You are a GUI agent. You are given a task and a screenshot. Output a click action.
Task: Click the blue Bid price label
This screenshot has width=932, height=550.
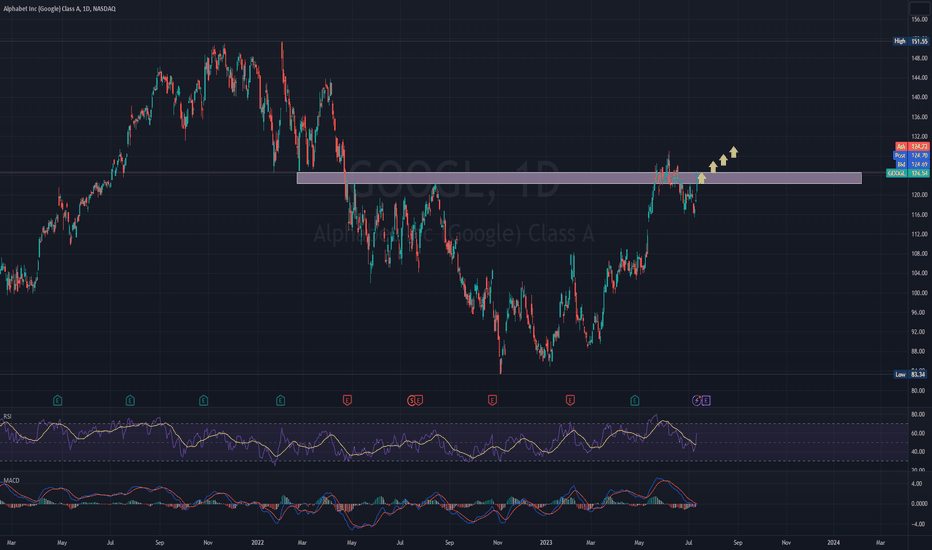[912, 164]
